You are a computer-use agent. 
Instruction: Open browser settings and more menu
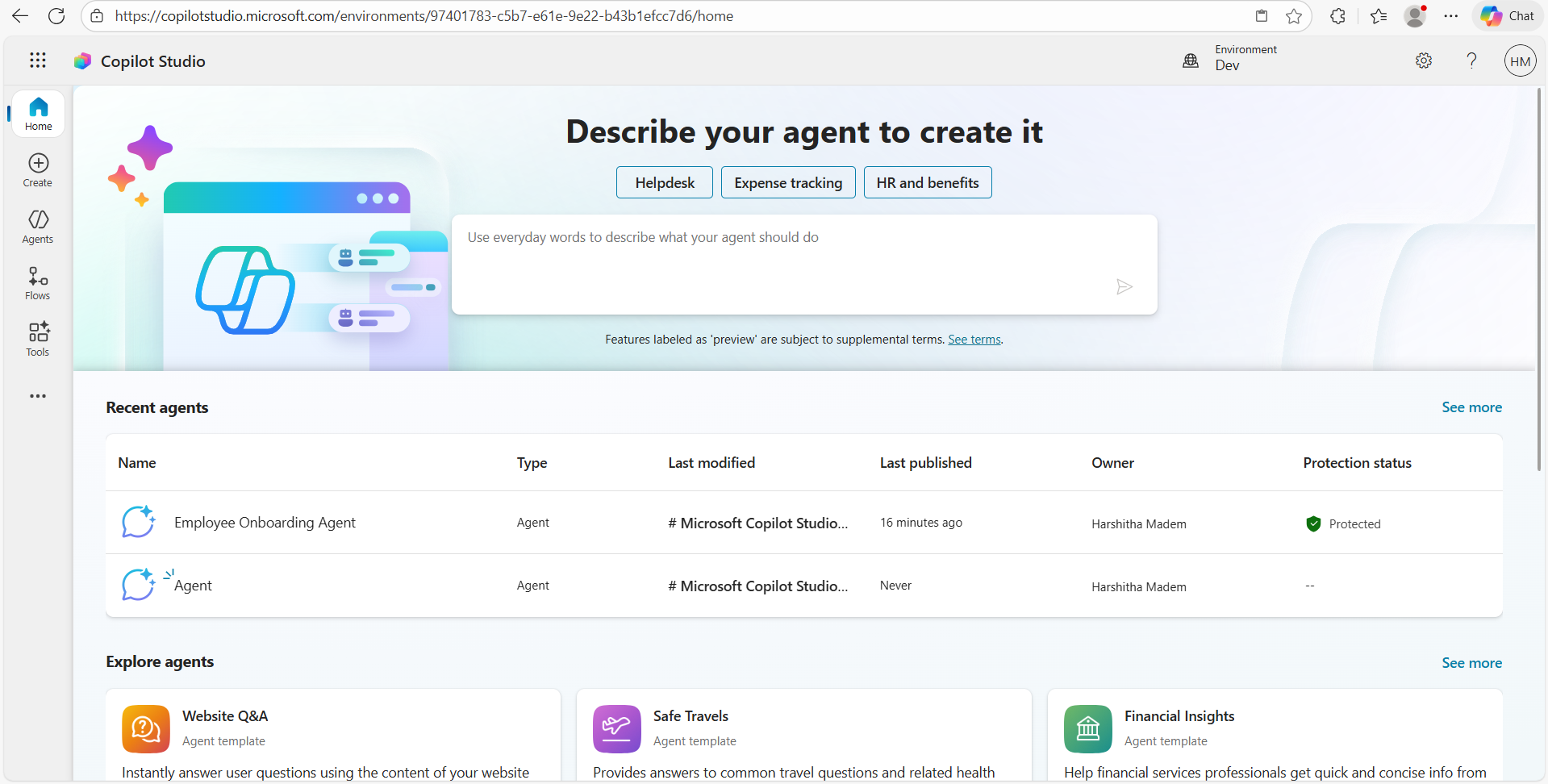(1450, 16)
